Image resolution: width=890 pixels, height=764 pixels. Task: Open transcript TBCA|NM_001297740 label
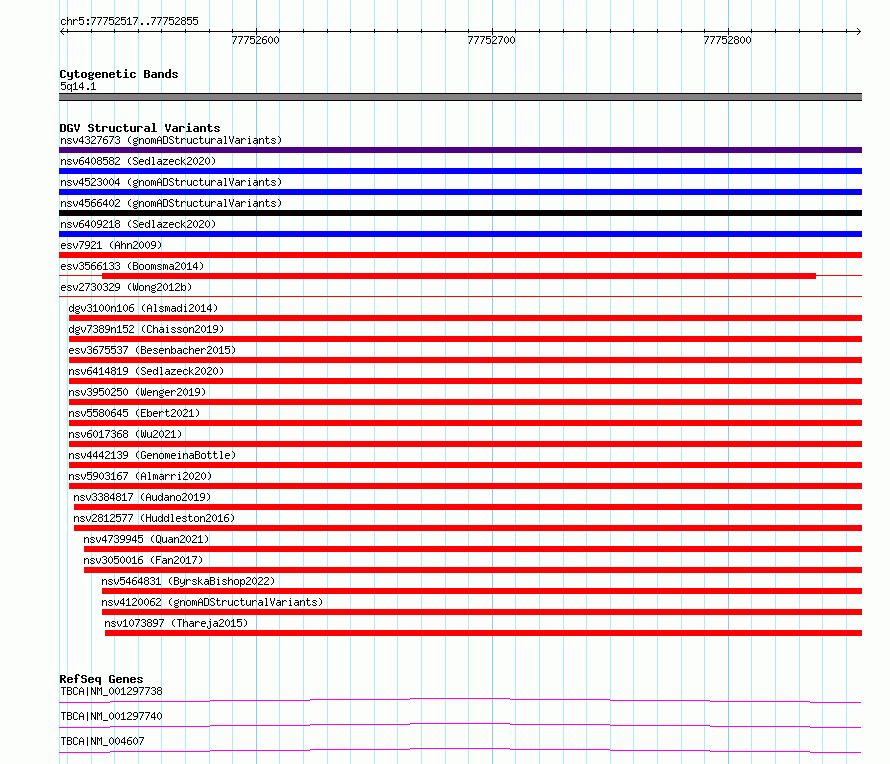(x=111, y=716)
